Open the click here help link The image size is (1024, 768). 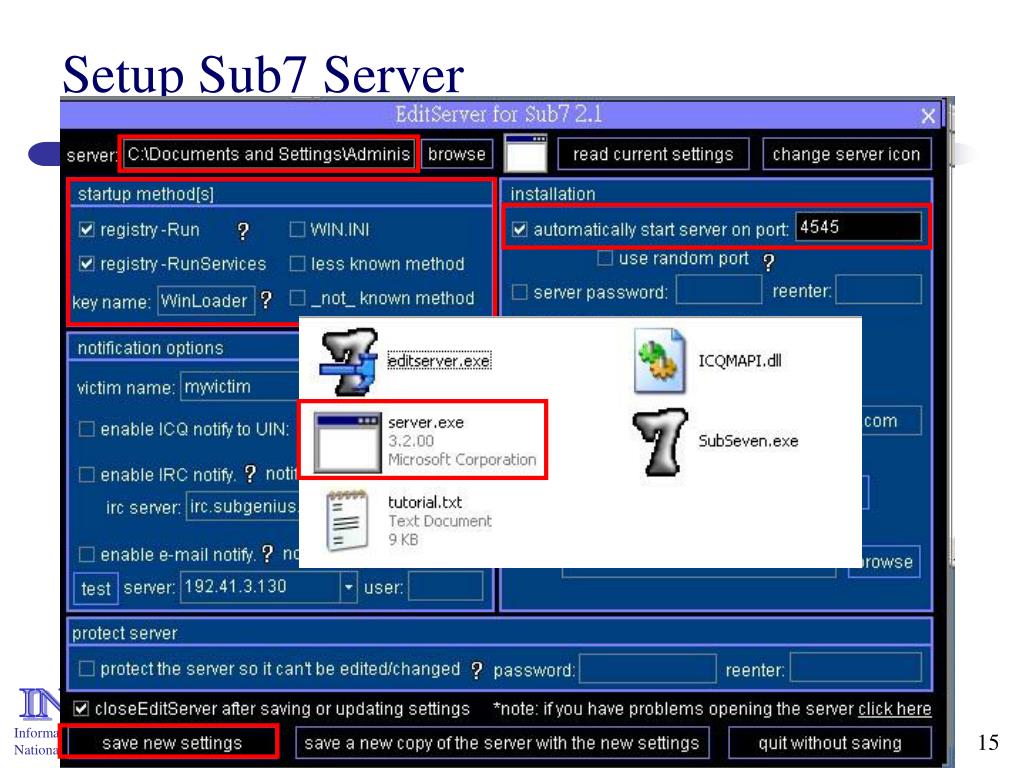coord(895,709)
